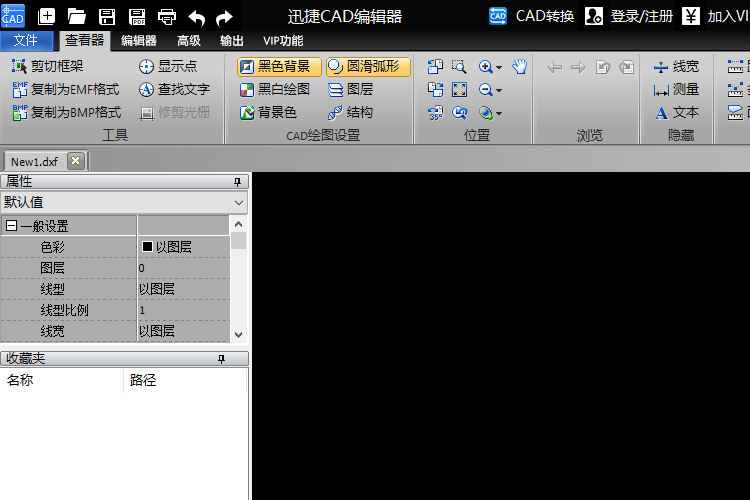Viewport: 750px width, 500px height.
Task: Open zoom in dropdown arrow
Action: [499, 67]
